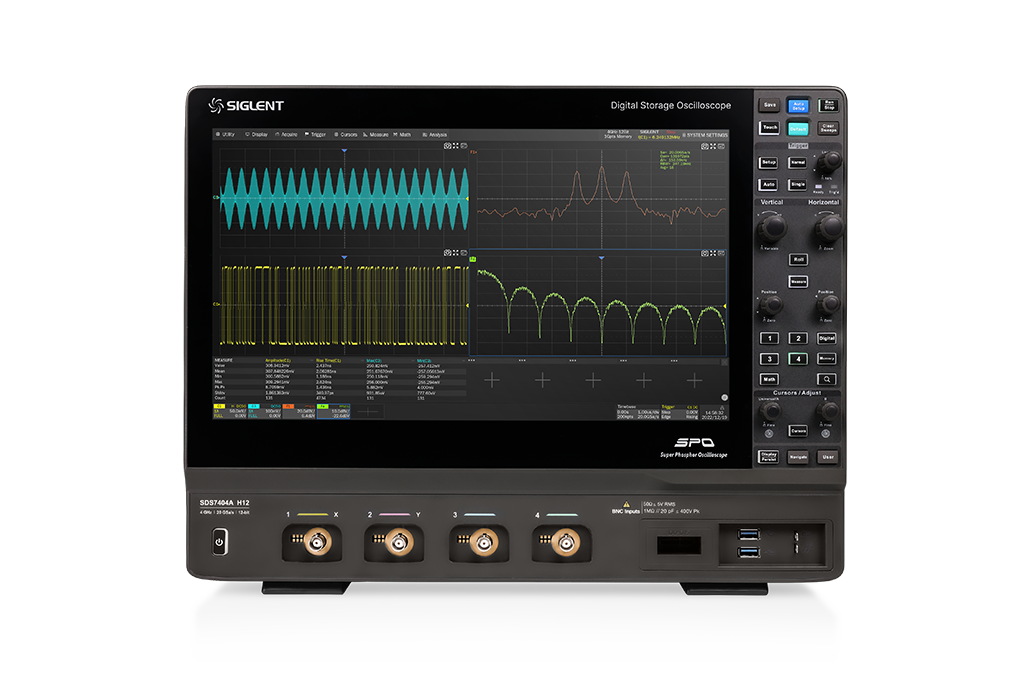Viewport: 1024px width, 683px height.
Task: Toggle channel 1 with its numbered button
Action: [769, 339]
